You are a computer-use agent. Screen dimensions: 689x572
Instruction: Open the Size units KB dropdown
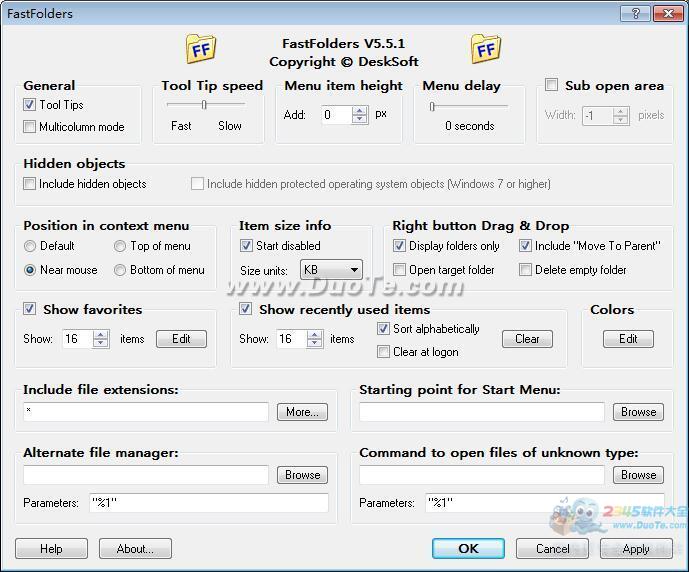point(331,270)
